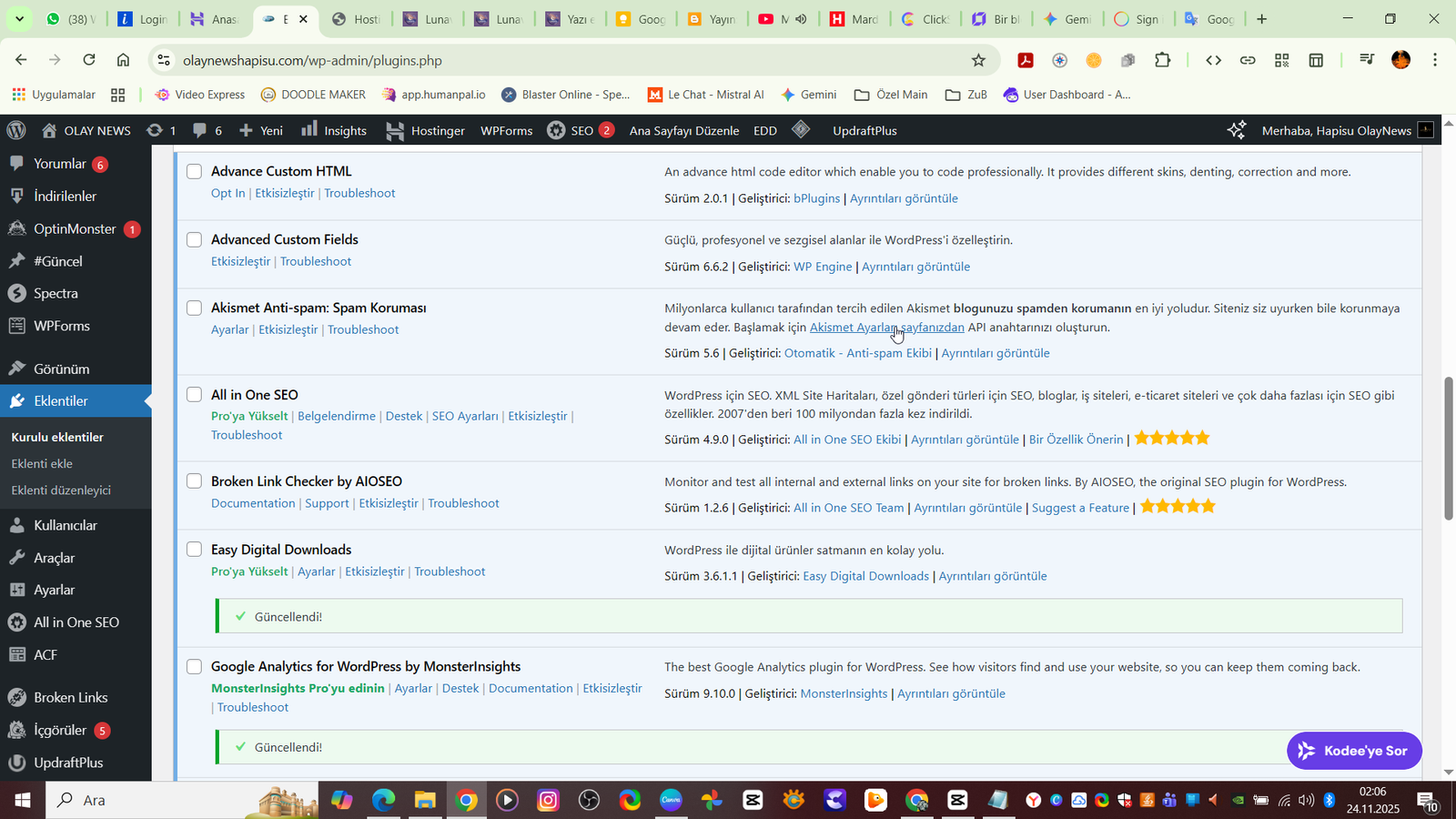
Task: Open Kullanıcılar in the sidebar menu
Action: click(66, 525)
